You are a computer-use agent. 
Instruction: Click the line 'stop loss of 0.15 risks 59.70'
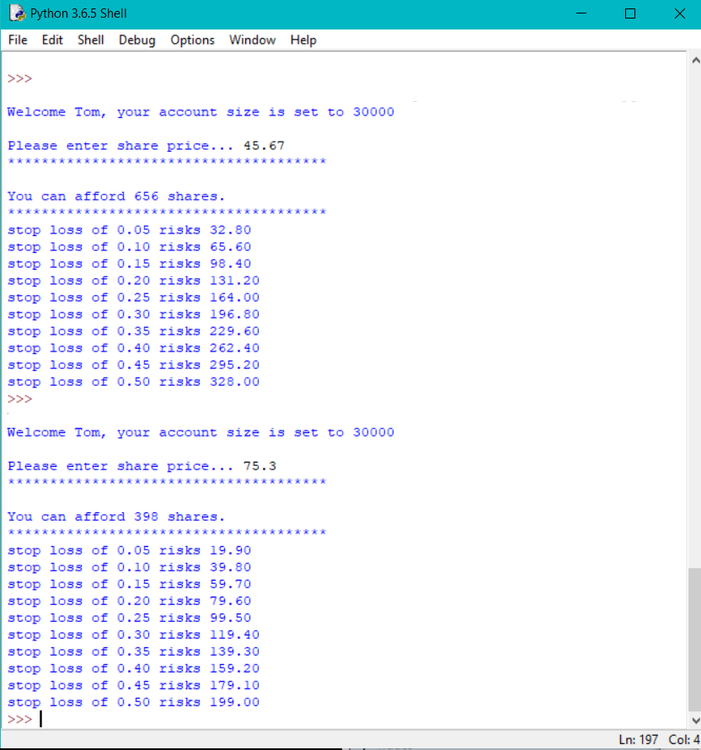click(129, 584)
